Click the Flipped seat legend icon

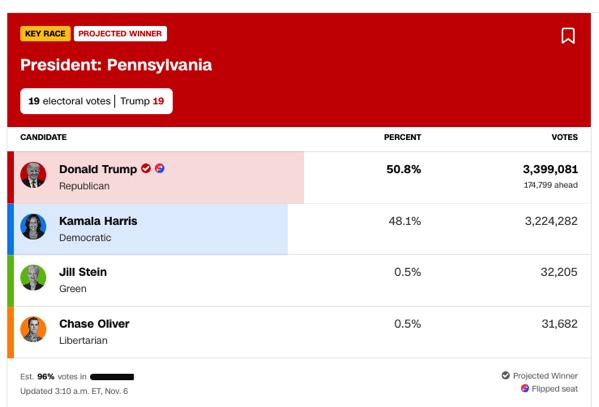coord(525,388)
